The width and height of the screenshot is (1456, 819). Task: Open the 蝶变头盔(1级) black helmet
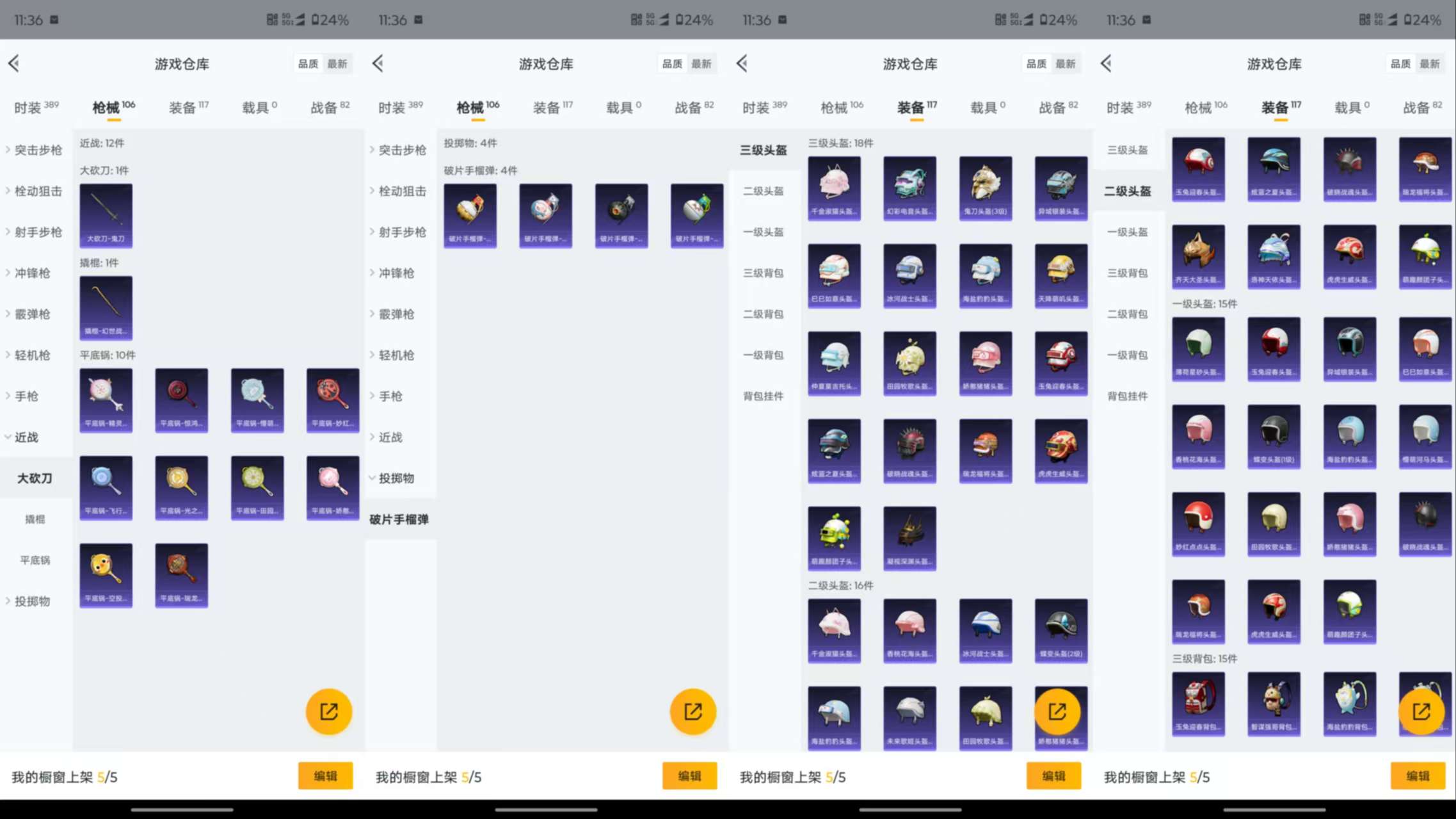tap(1274, 436)
